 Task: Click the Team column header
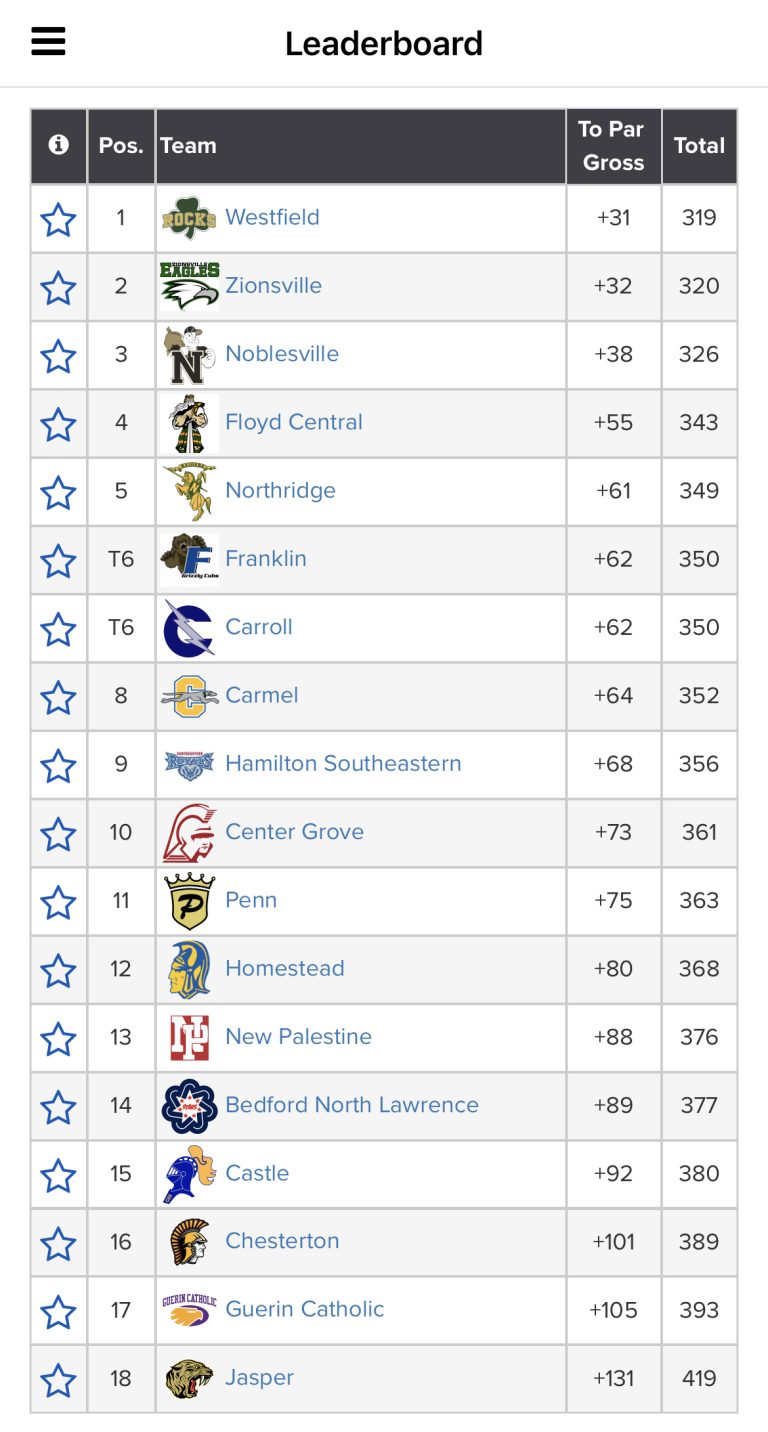pos(189,145)
